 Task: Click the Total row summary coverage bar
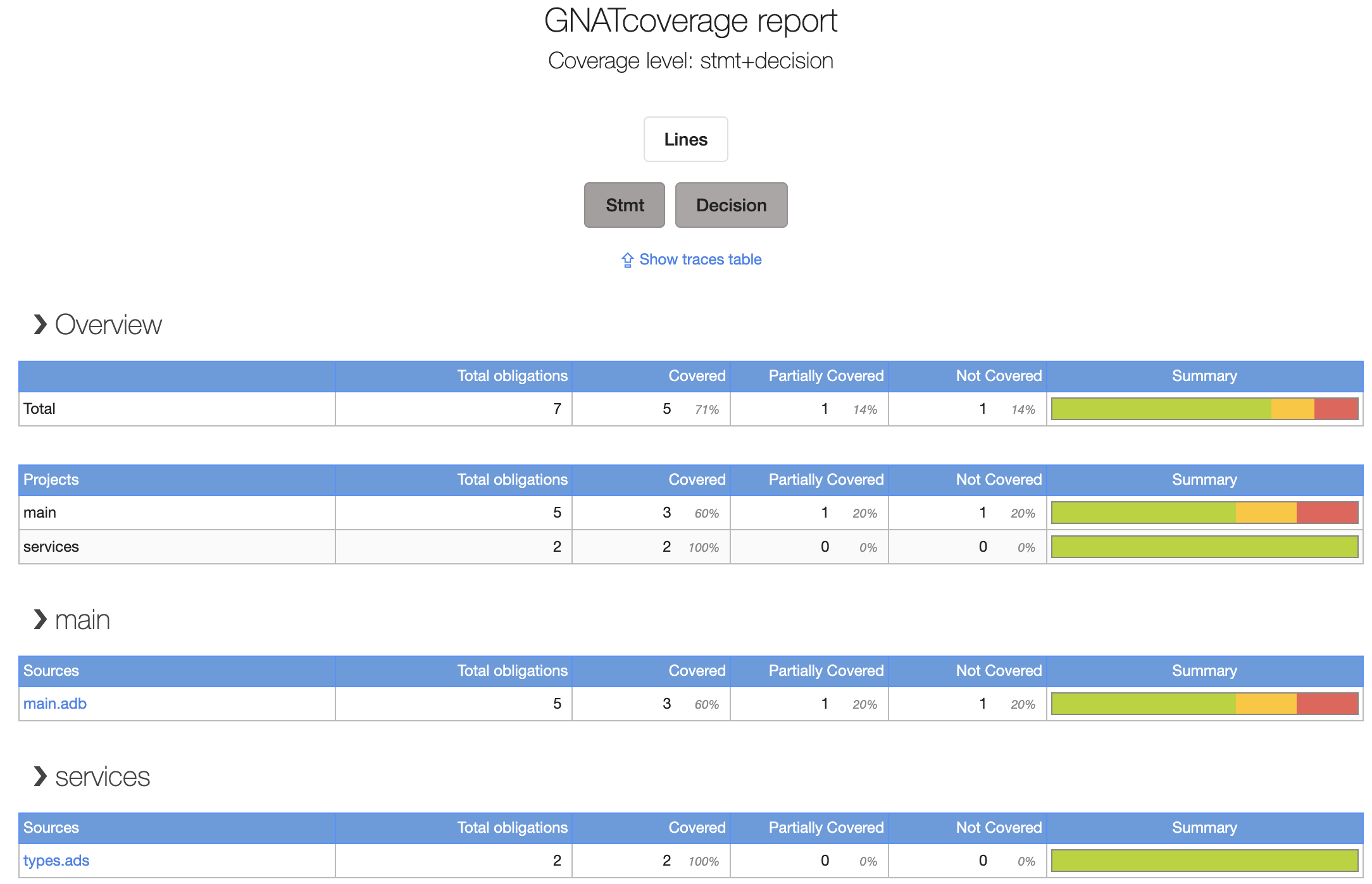[1205, 409]
